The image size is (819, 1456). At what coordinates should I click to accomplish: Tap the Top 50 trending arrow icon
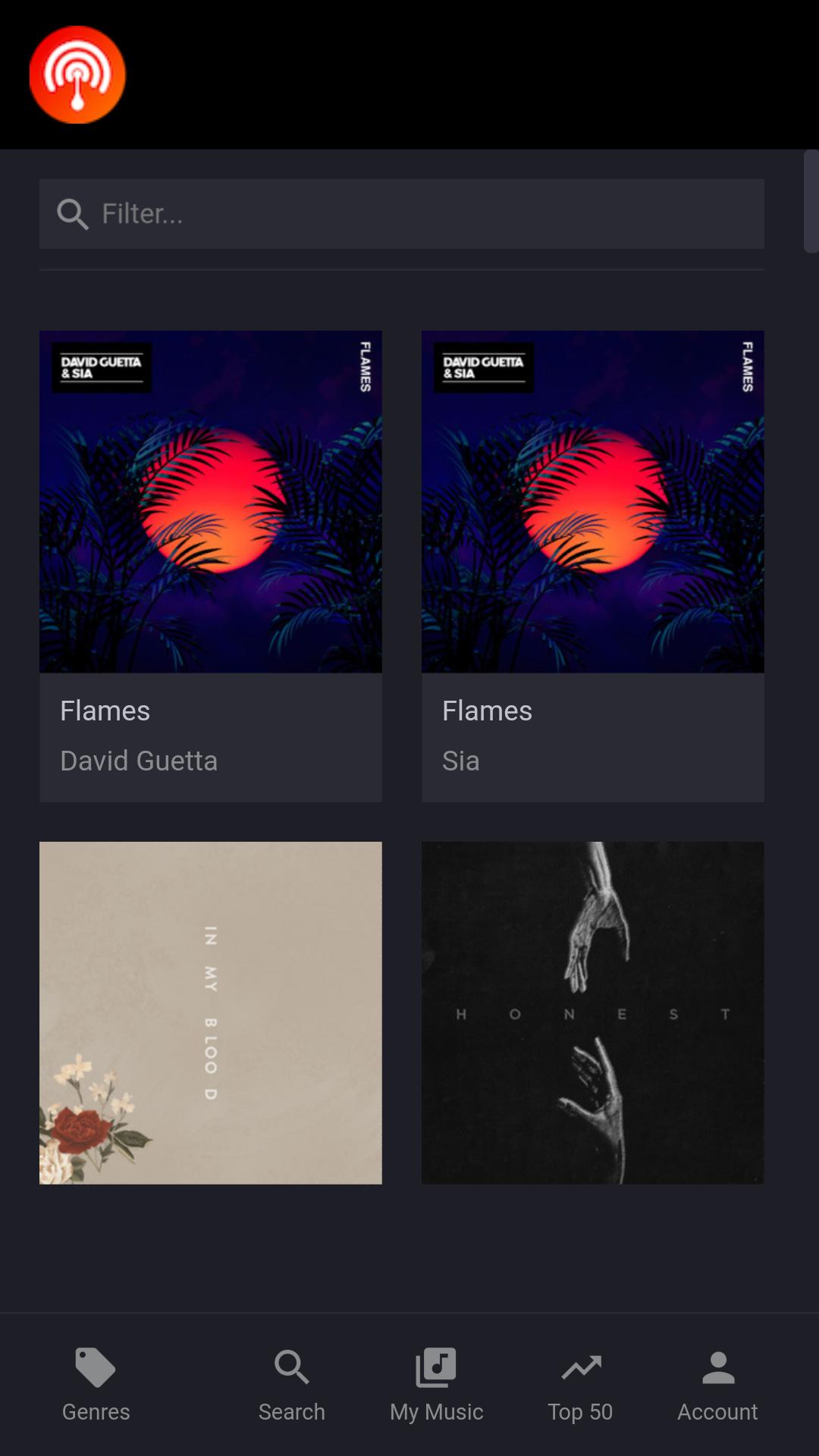point(581,1368)
